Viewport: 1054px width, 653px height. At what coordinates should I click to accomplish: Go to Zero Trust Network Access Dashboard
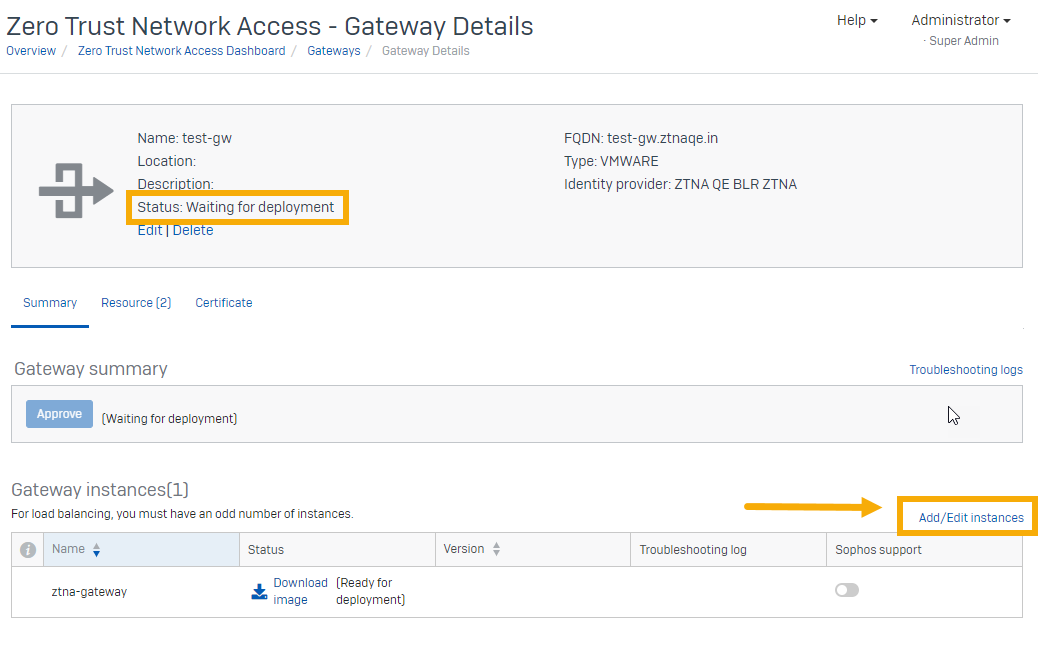point(181,51)
